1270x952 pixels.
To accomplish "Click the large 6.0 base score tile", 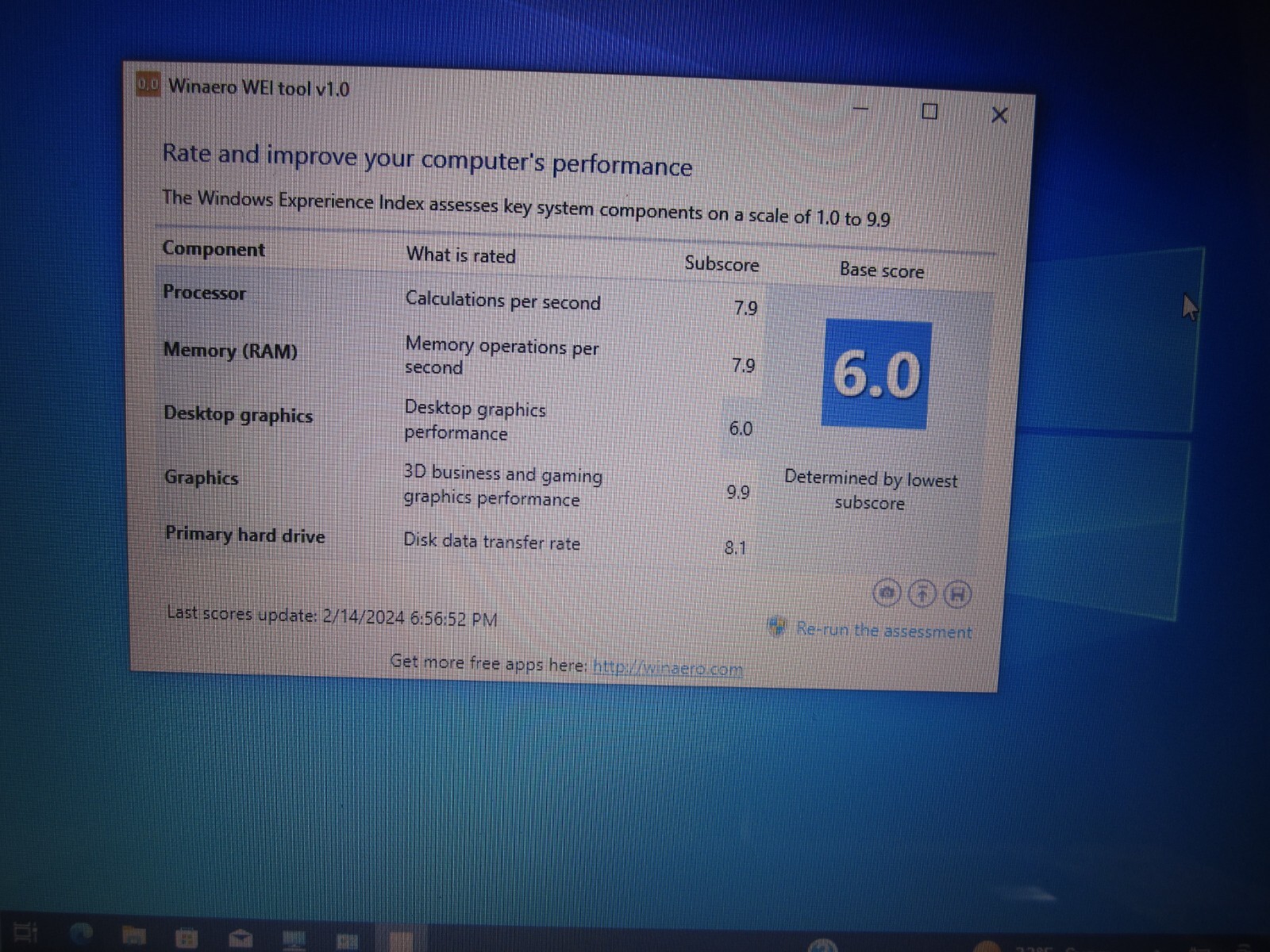I will click(x=876, y=374).
